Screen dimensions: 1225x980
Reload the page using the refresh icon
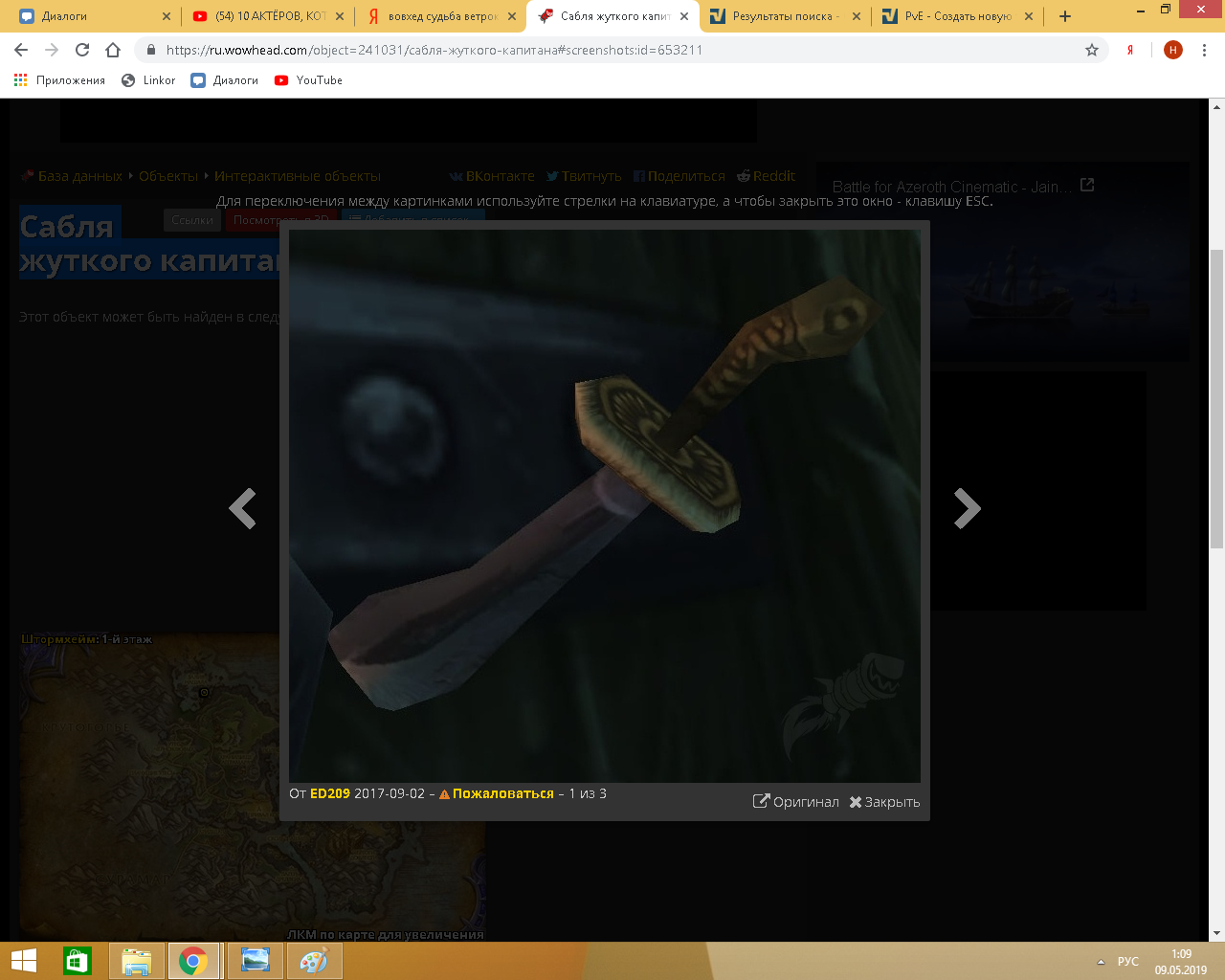pos(82,50)
